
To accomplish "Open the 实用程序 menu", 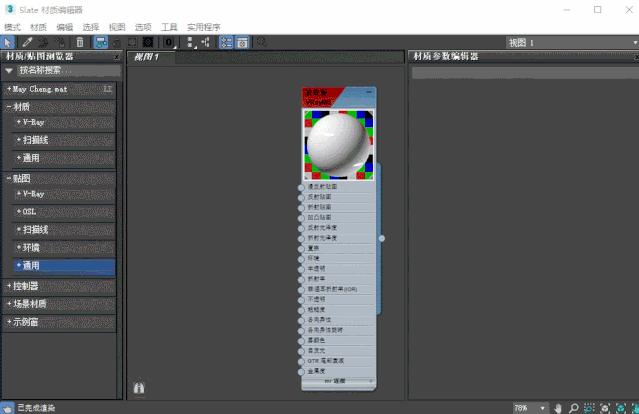I will click(204, 27).
